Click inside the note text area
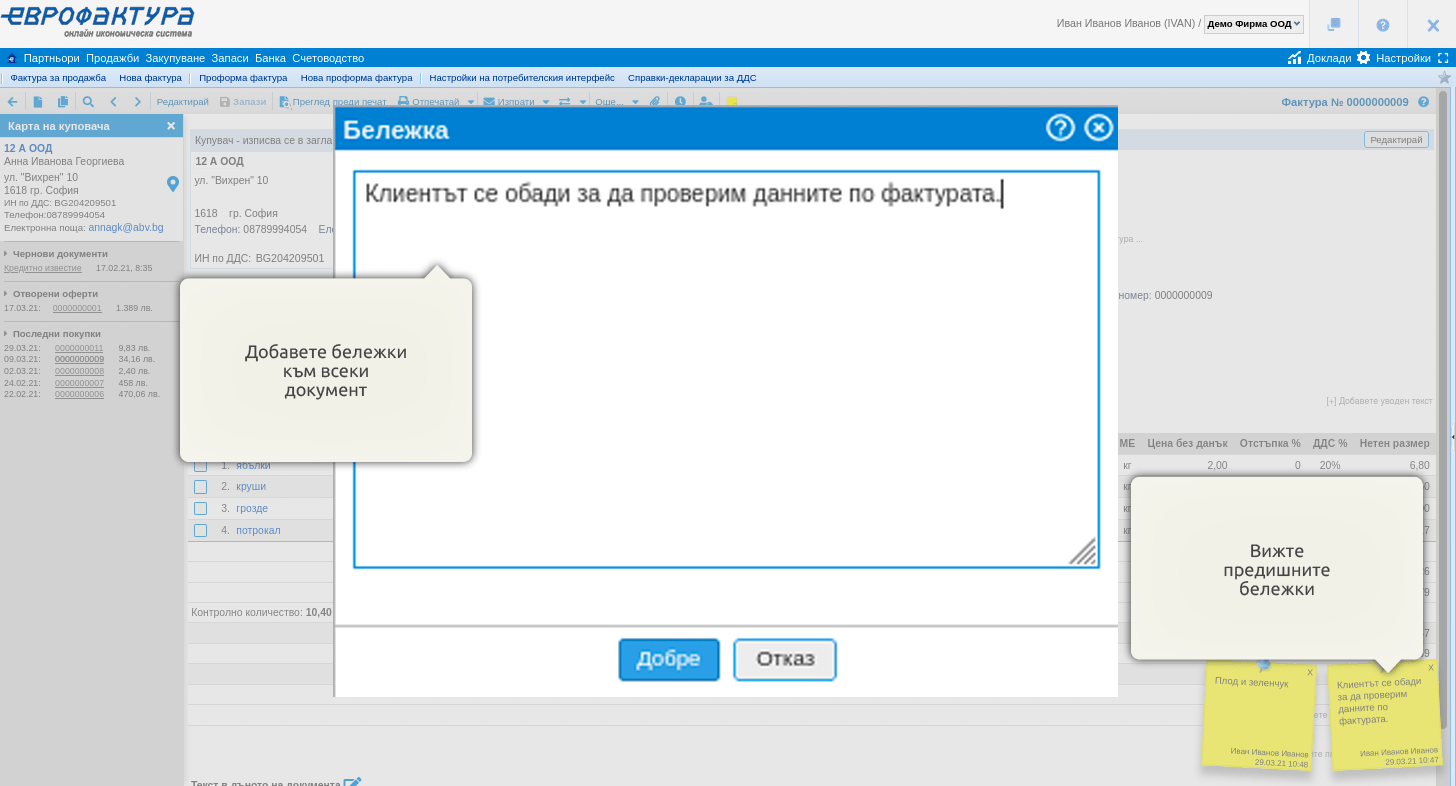 [x=726, y=380]
